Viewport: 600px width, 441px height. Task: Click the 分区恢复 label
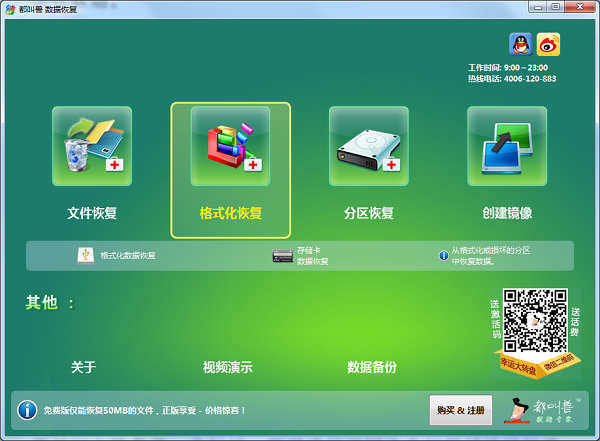pyautogui.click(x=368, y=213)
